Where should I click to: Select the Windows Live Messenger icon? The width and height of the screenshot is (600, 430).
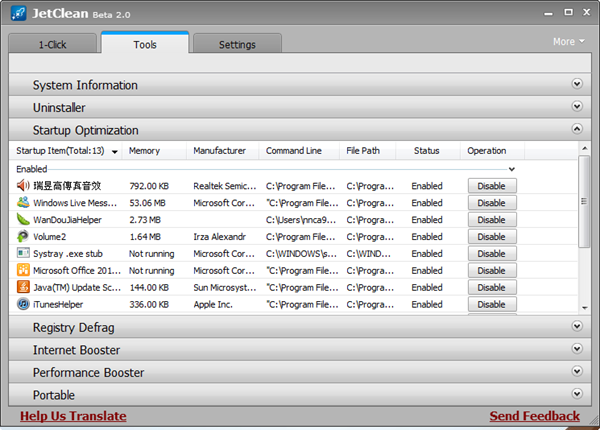click(23, 202)
